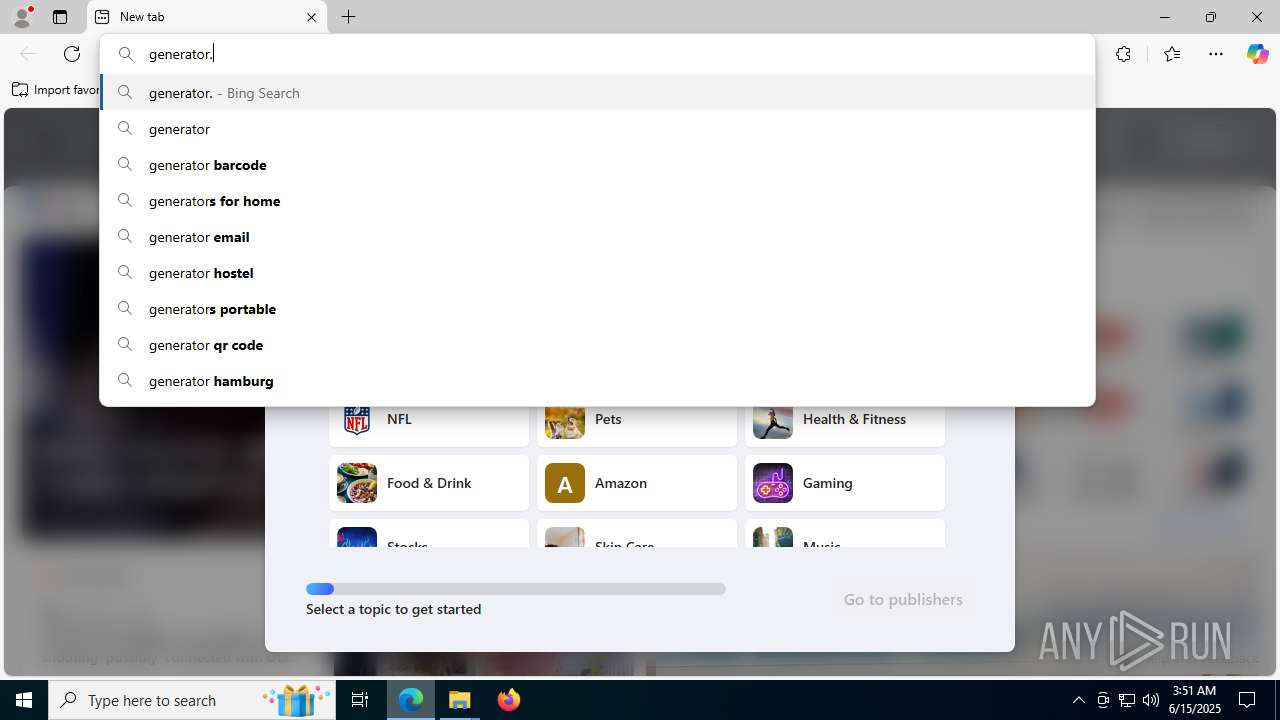
Task: Select the plain 'generator' suggestion
Action: tap(597, 129)
